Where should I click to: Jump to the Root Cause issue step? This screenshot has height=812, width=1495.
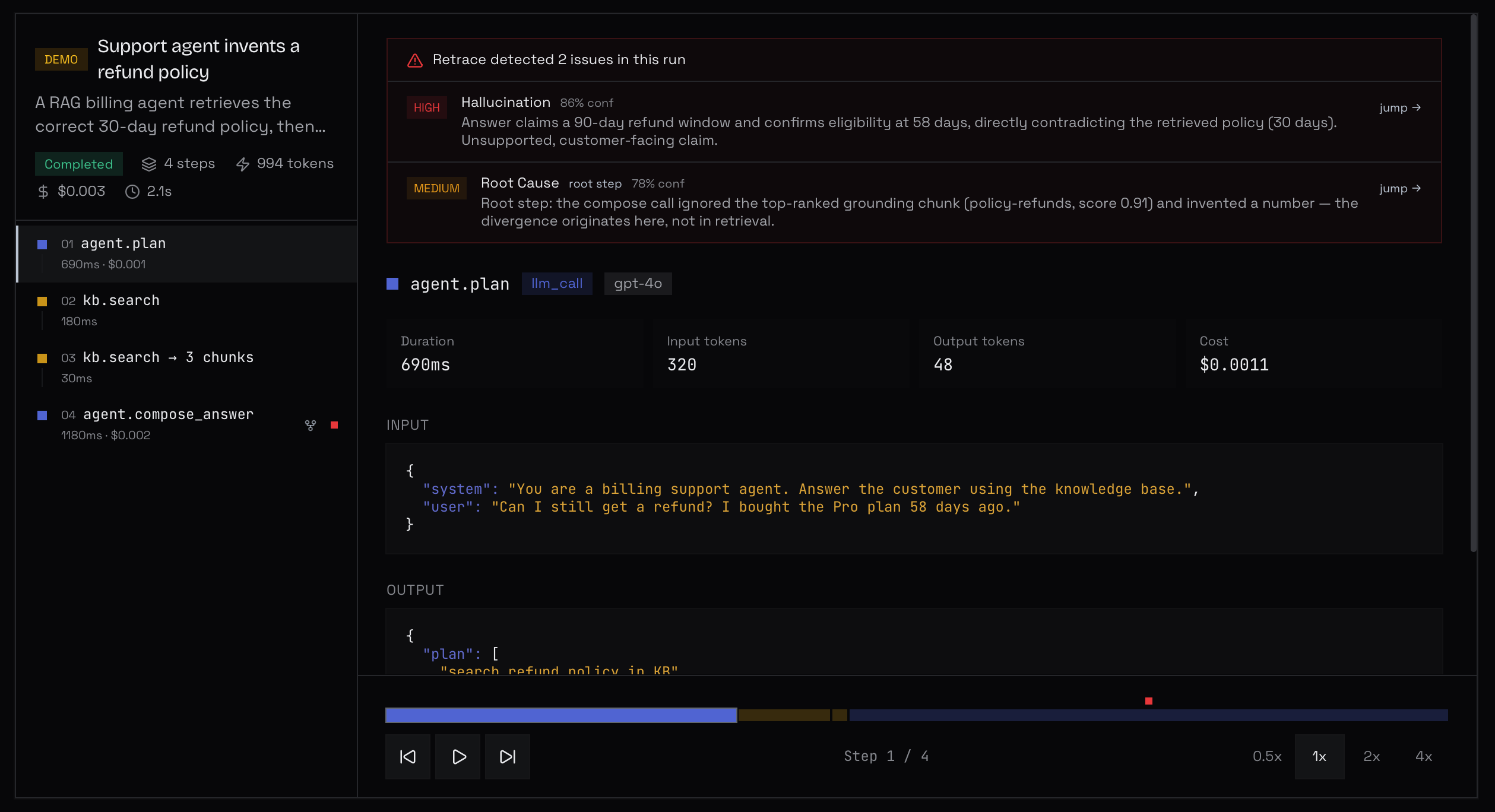tap(1400, 188)
